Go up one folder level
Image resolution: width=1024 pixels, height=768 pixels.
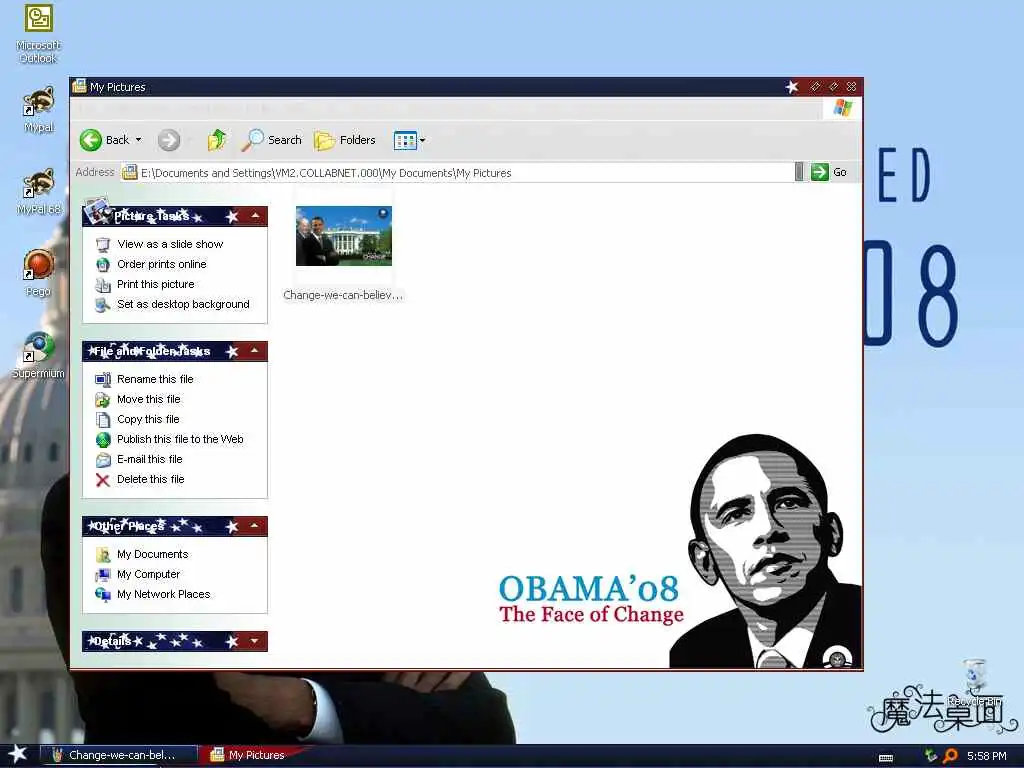217,140
